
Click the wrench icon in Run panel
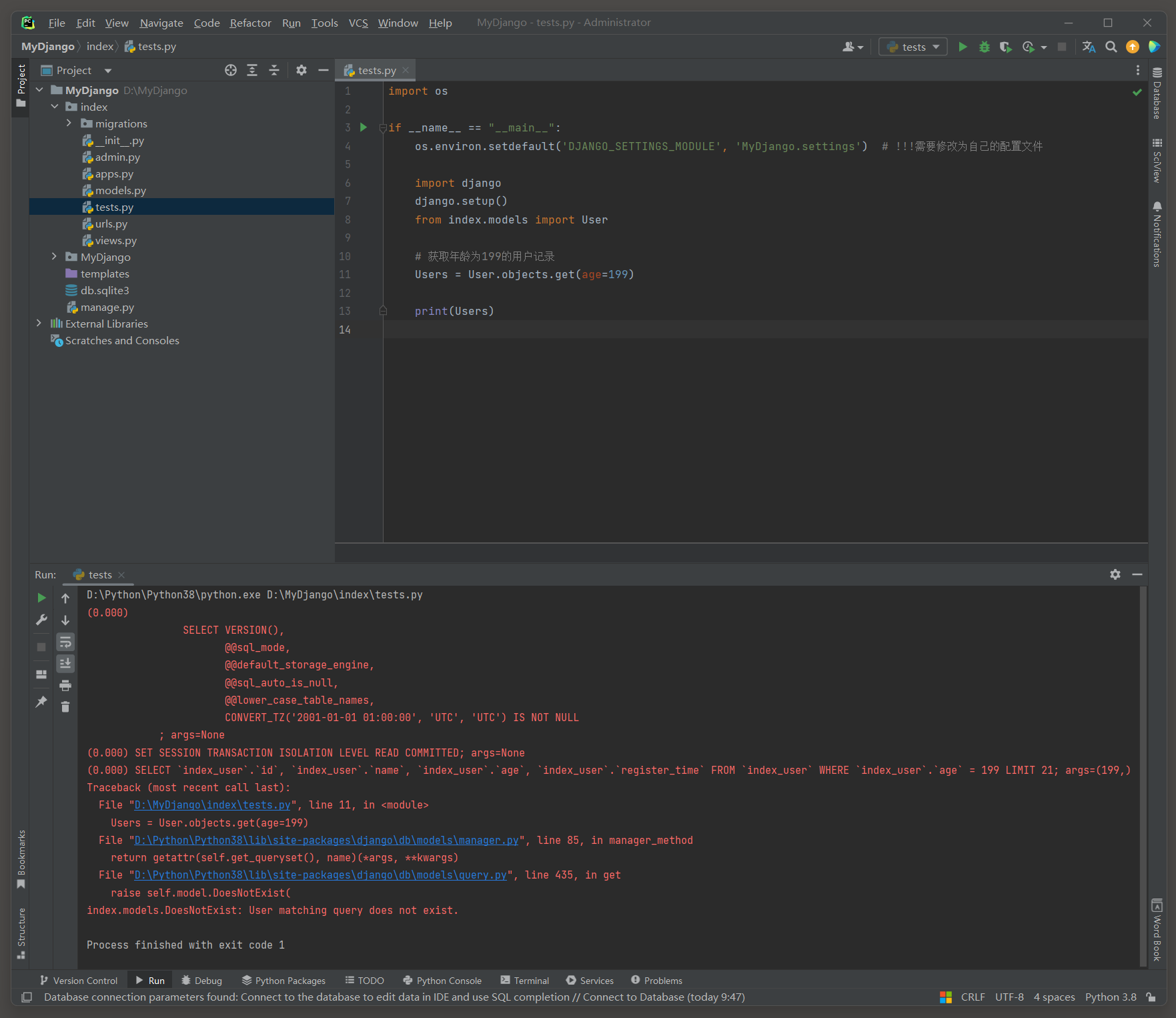41,620
